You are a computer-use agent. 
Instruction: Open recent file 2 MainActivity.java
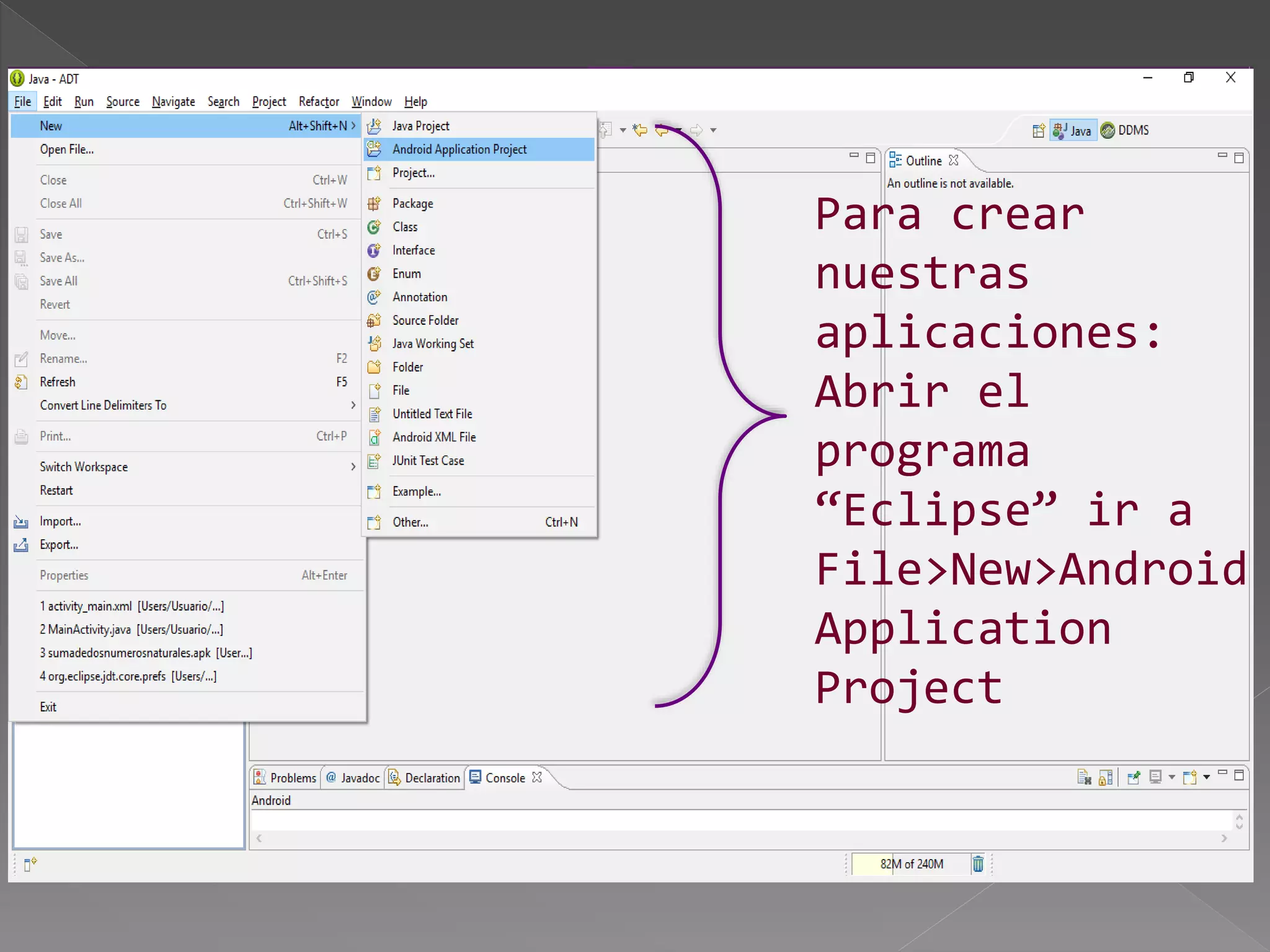(189, 630)
